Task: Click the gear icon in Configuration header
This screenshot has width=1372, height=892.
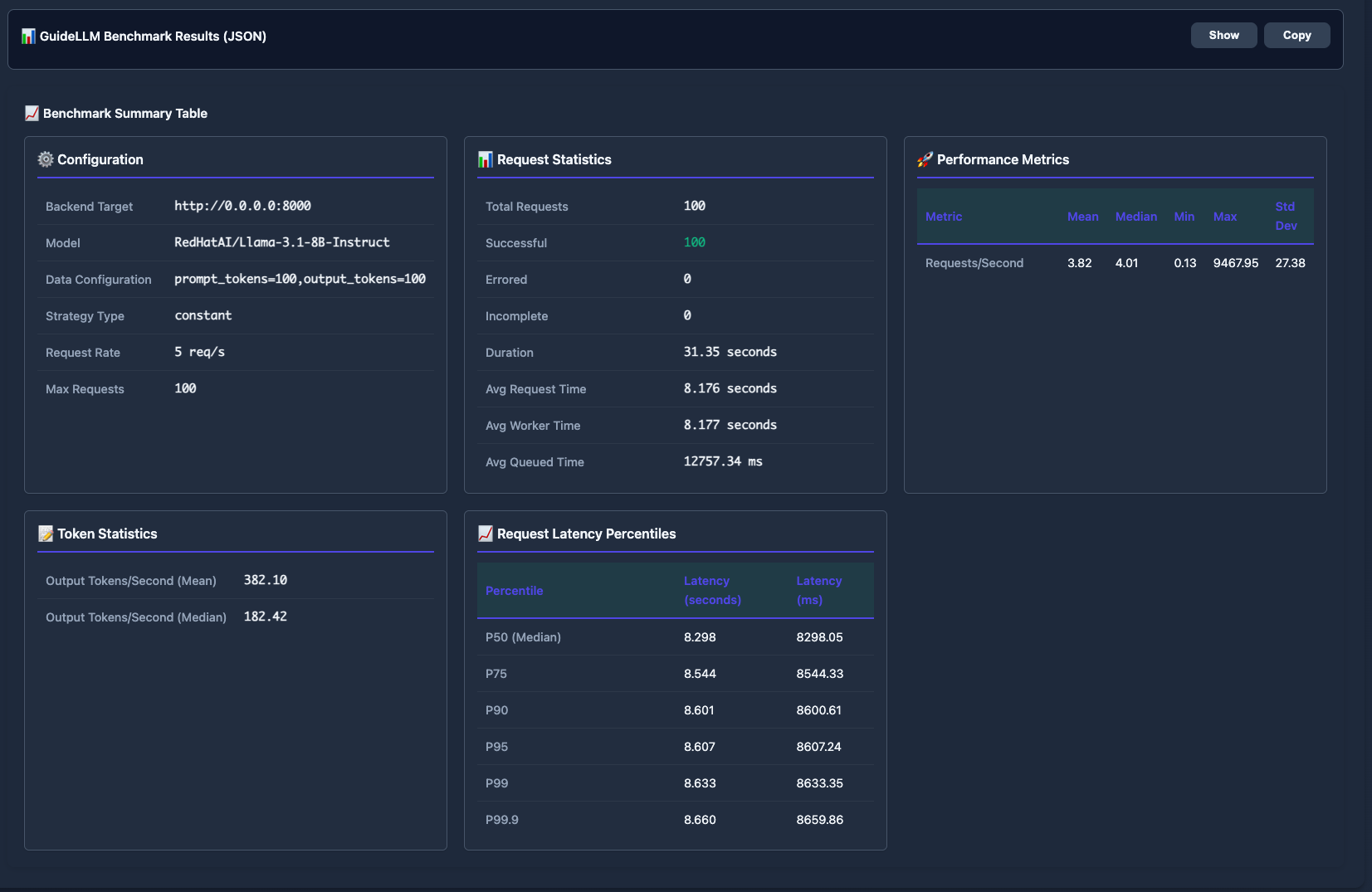Action: [46, 159]
